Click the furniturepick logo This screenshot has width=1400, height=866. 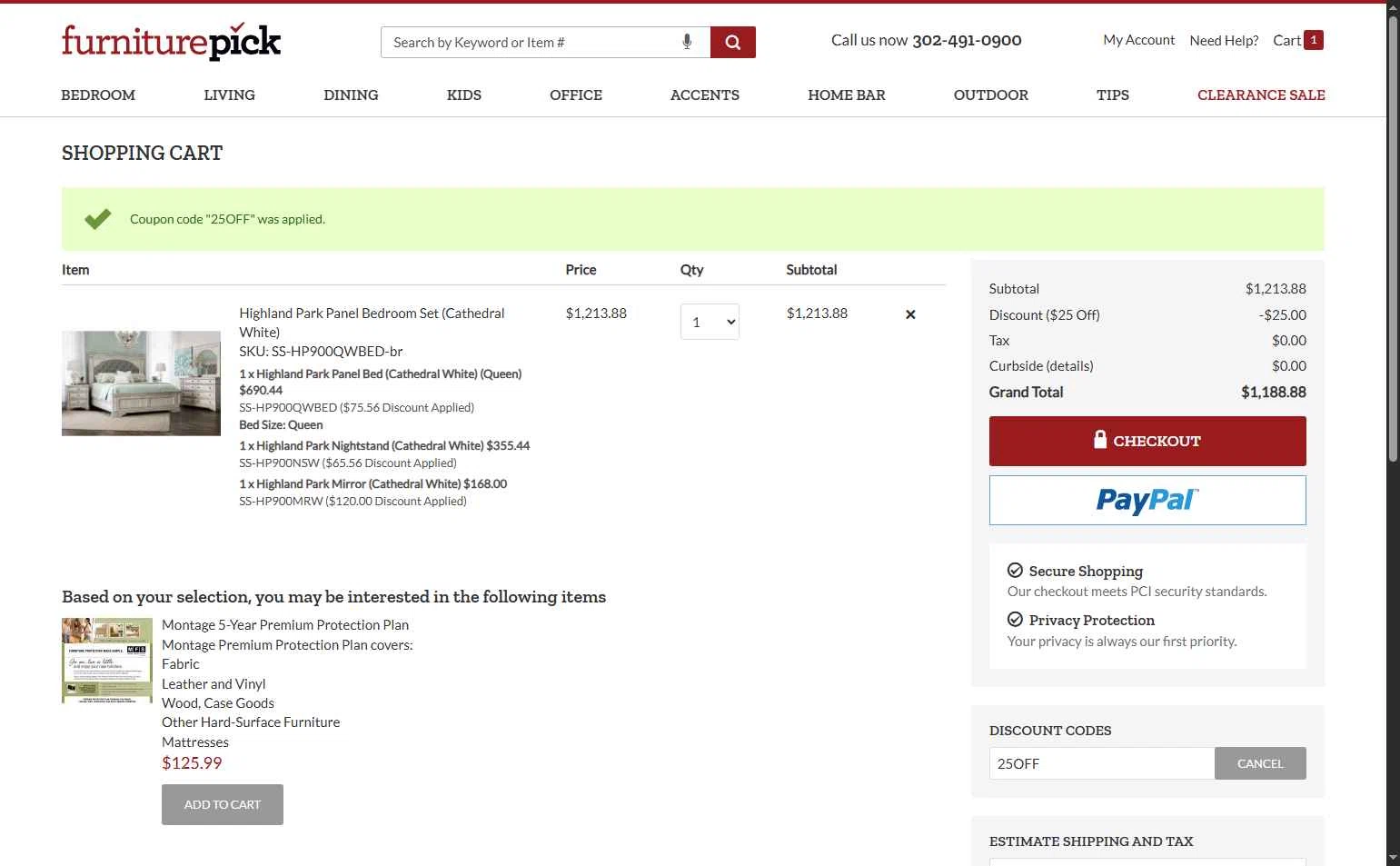pyautogui.click(x=171, y=41)
